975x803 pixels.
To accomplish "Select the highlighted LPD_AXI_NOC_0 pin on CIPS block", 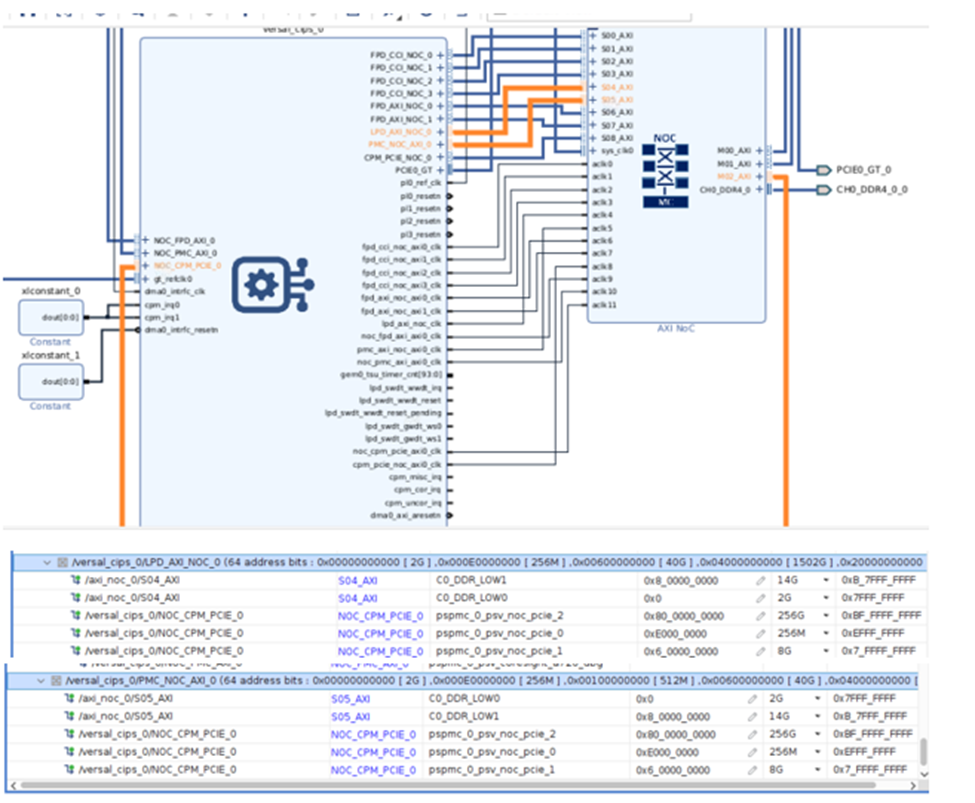I will [401, 132].
